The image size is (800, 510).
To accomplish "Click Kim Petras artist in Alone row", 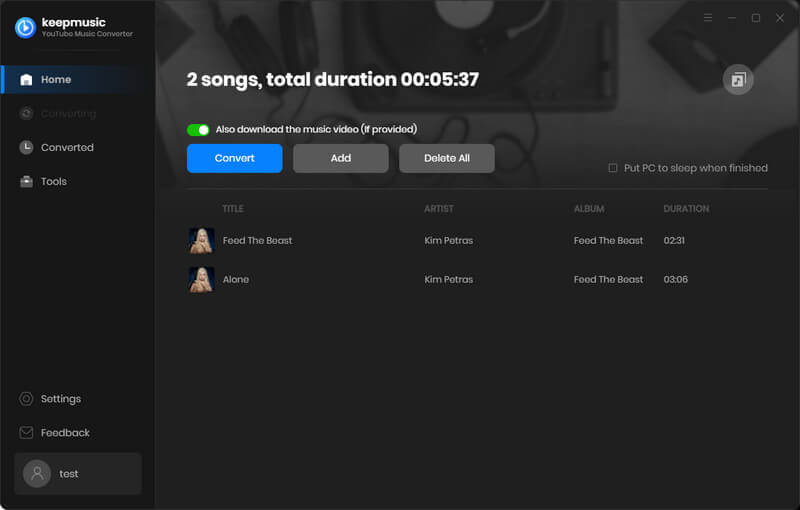I will tap(448, 279).
